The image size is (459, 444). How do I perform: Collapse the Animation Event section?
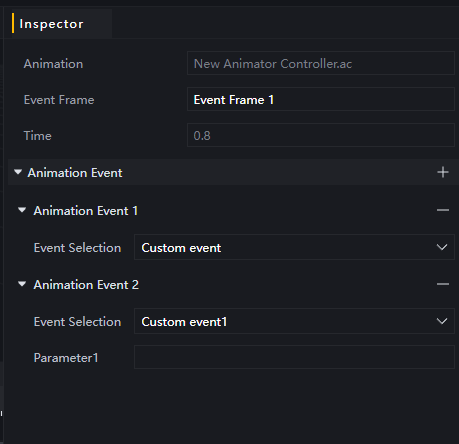point(18,172)
